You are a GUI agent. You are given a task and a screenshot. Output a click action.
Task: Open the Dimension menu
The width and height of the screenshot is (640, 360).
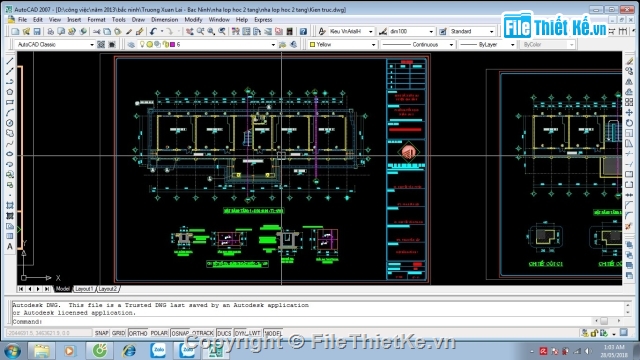(x=164, y=20)
